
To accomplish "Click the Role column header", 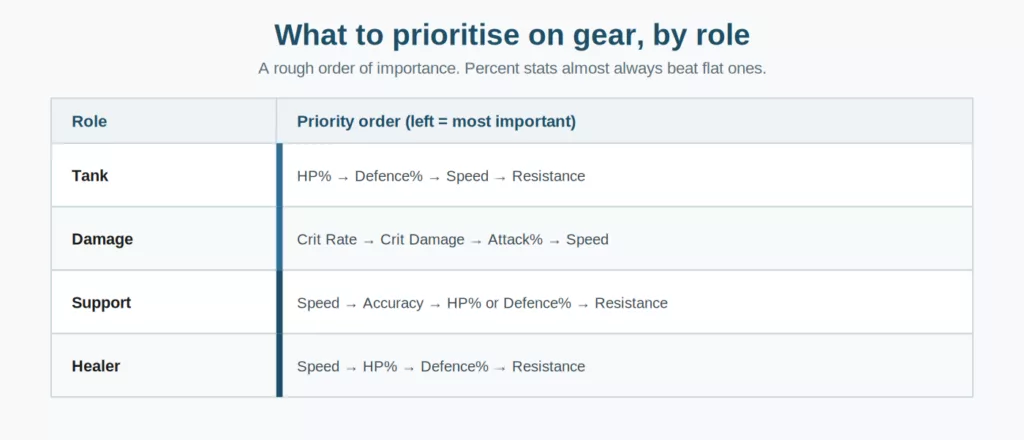I will click(x=89, y=121).
